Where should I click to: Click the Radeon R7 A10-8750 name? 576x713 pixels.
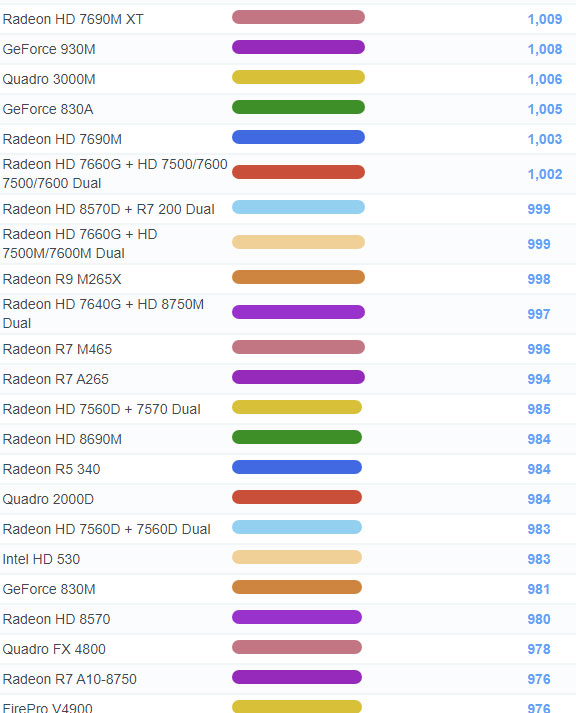(x=70, y=679)
